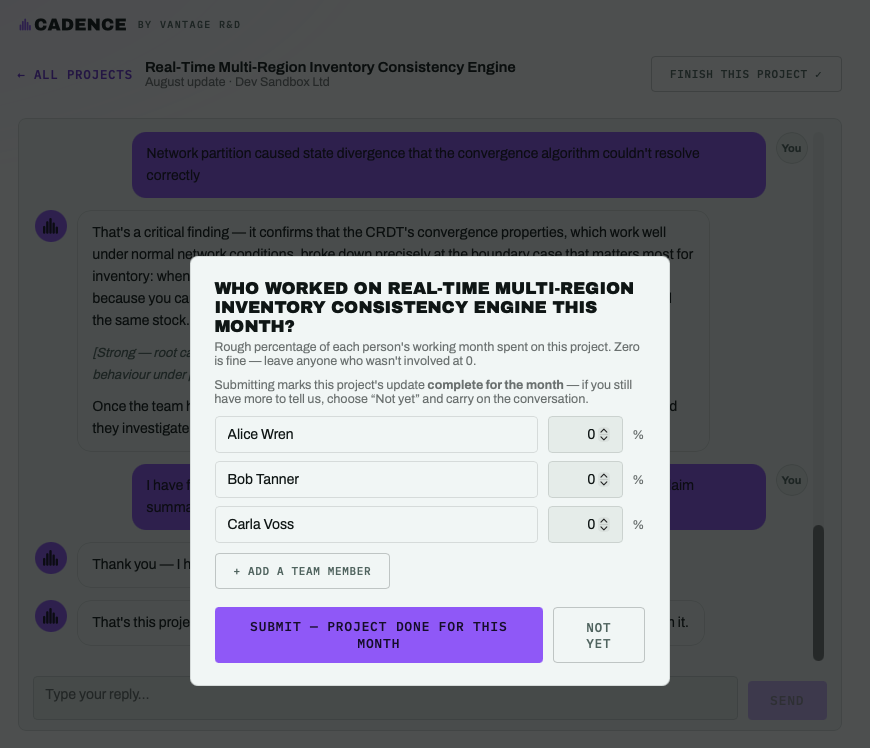Click the Alice Wren name field

[376, 434]
